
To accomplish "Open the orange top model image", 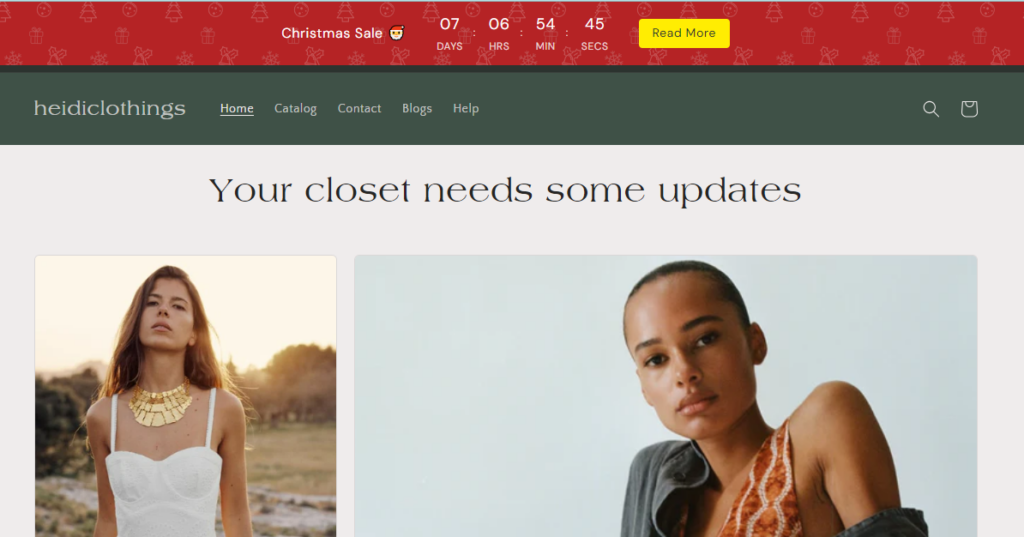I will pos(665,397).
